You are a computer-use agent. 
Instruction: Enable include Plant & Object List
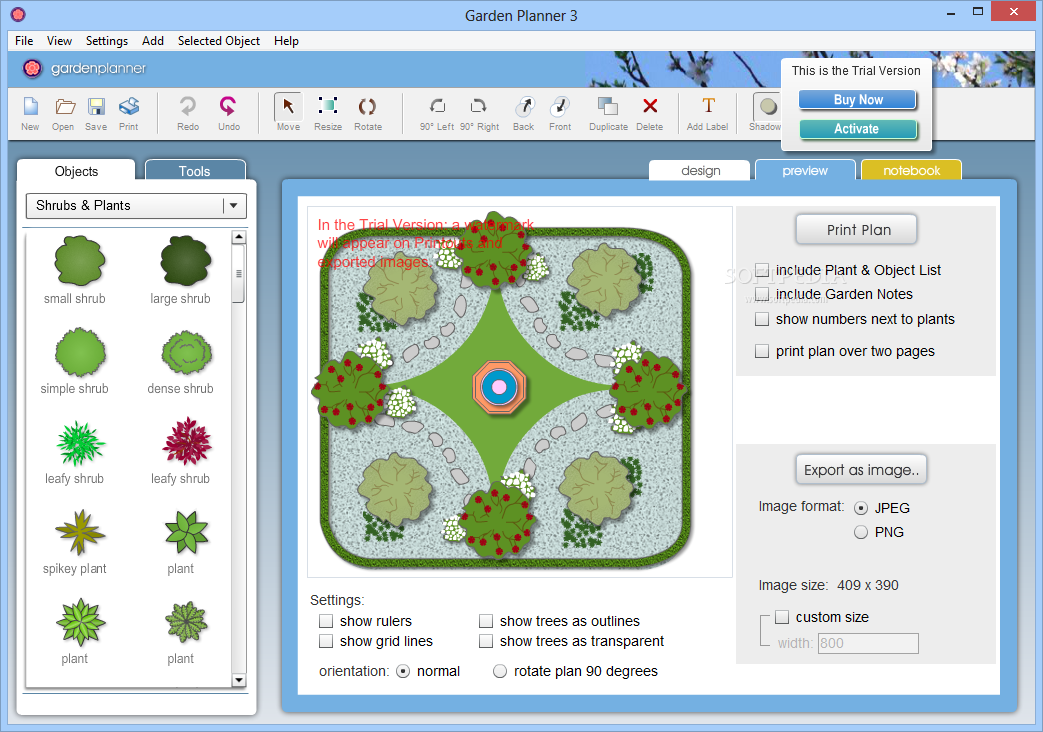pos(762,270)
